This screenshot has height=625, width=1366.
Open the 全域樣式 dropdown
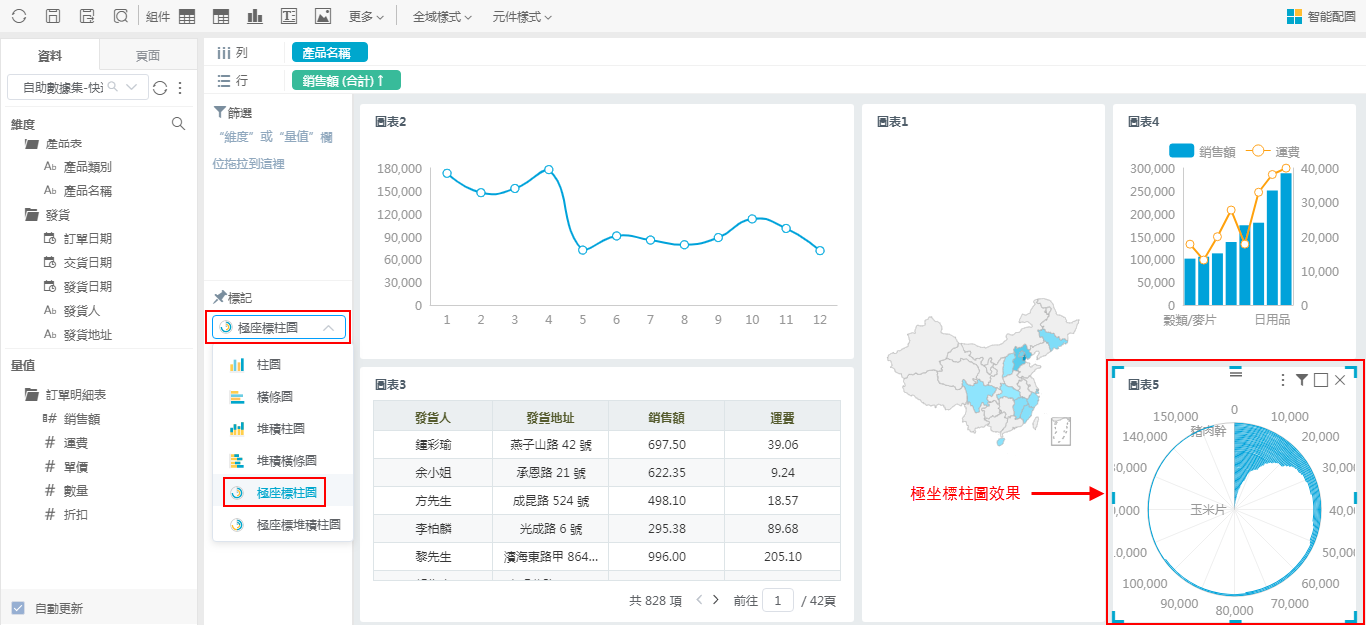442,16
